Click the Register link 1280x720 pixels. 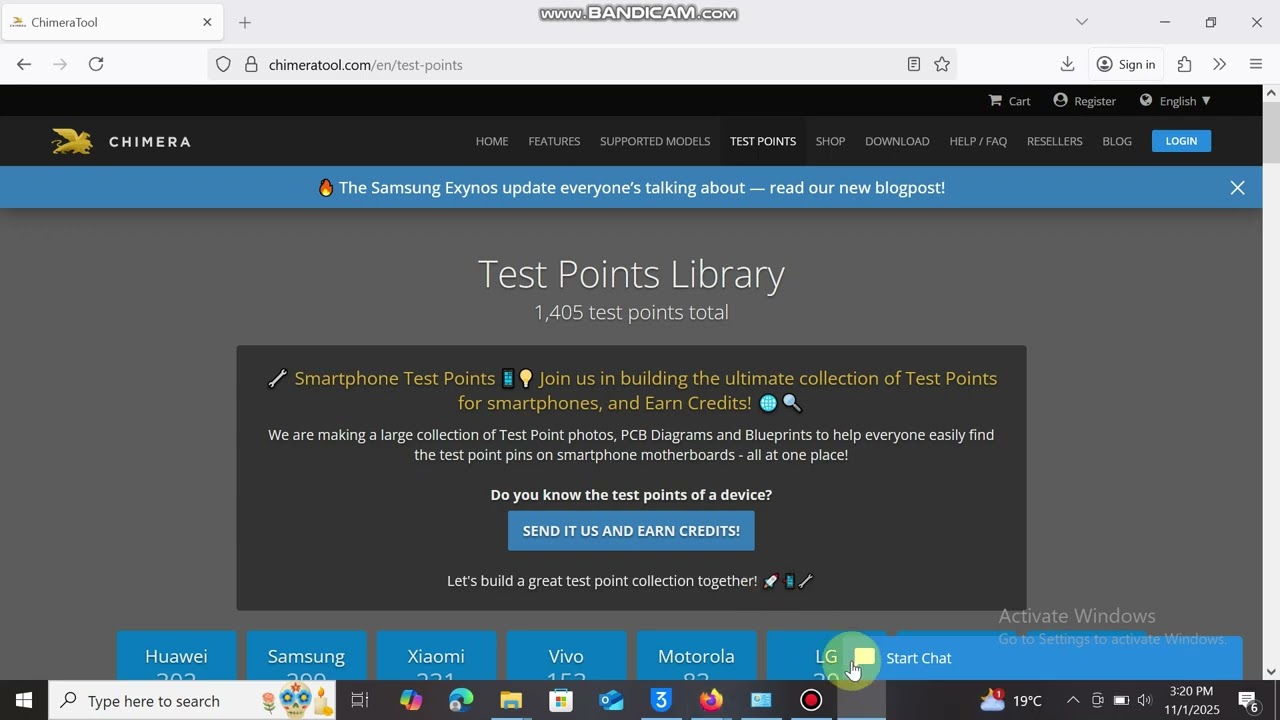[1084, 101]
